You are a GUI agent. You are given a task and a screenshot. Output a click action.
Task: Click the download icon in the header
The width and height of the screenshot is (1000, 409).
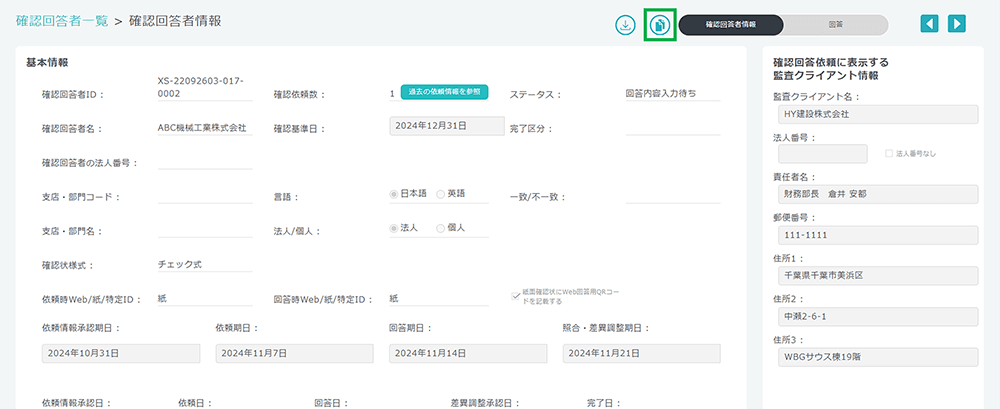626,24
